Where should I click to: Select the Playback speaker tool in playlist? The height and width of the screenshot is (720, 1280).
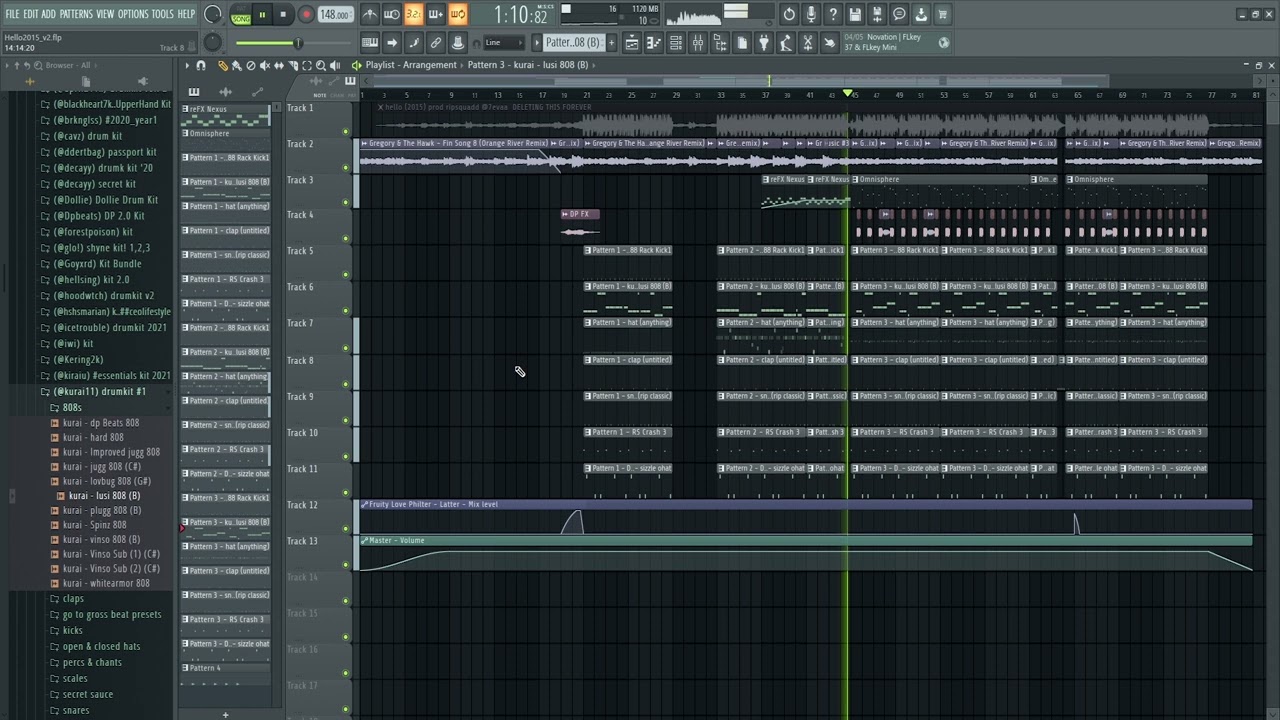[x=334, y=65]
